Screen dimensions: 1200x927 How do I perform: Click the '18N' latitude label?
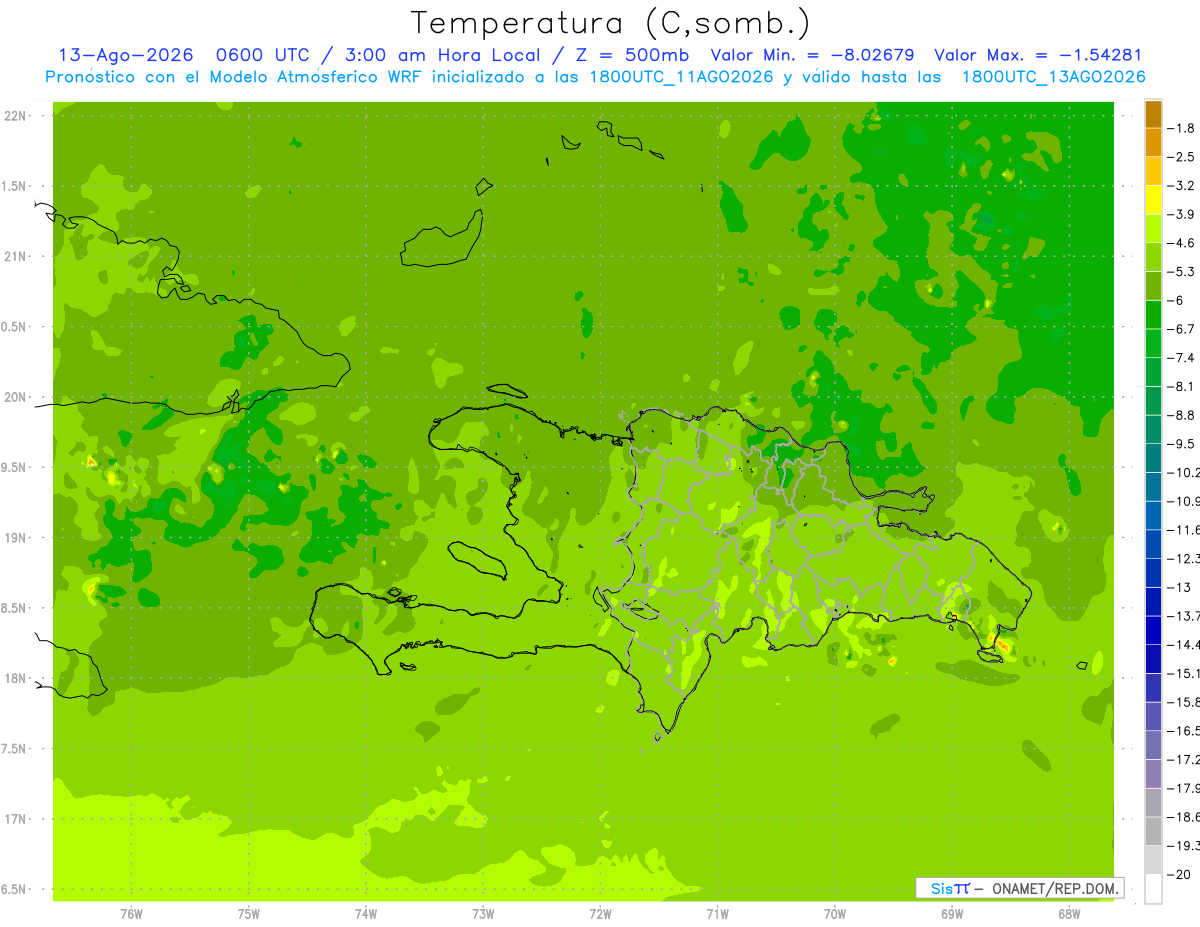pyautogui.click(x=15, y=678)
